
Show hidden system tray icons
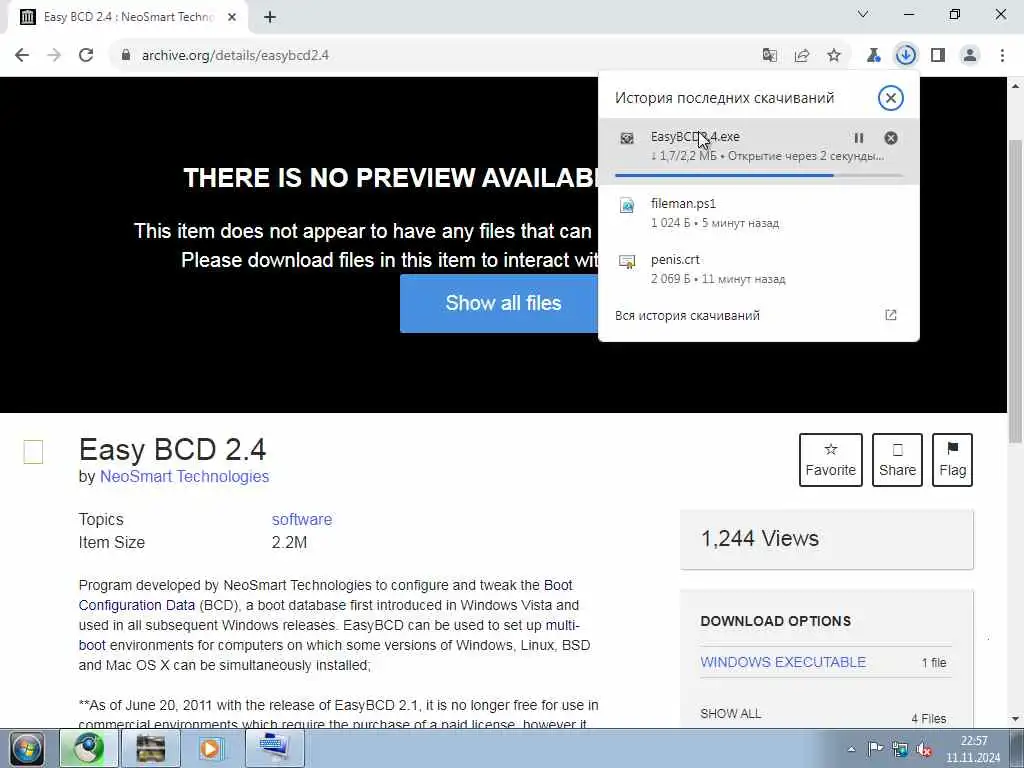[x=851, y=749]
